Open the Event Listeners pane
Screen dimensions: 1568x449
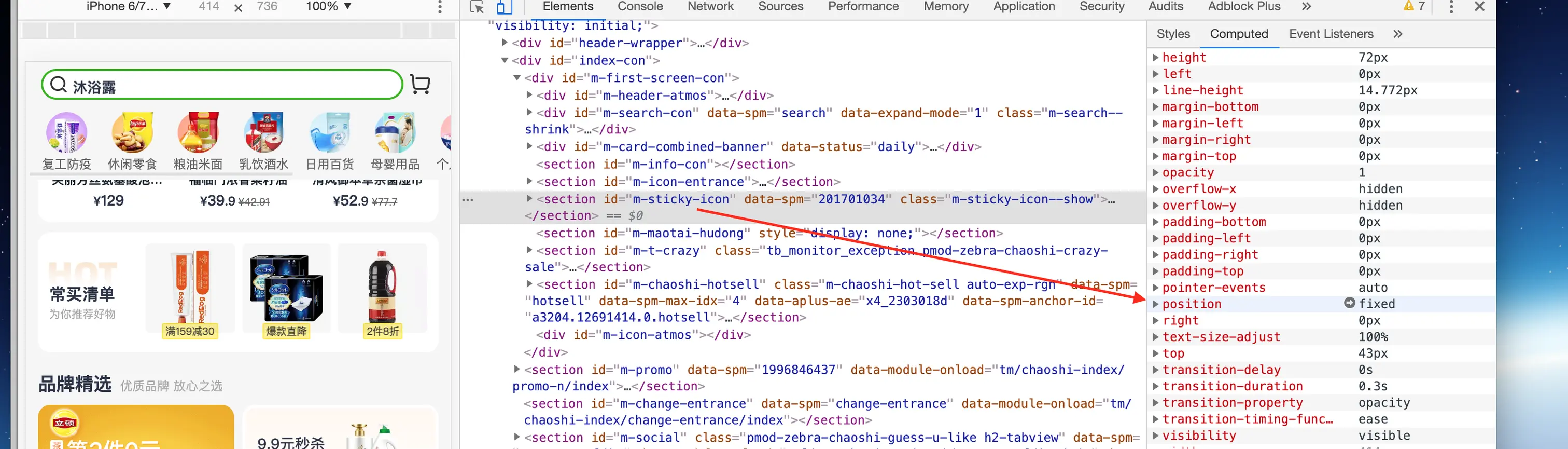[1331, 34]
